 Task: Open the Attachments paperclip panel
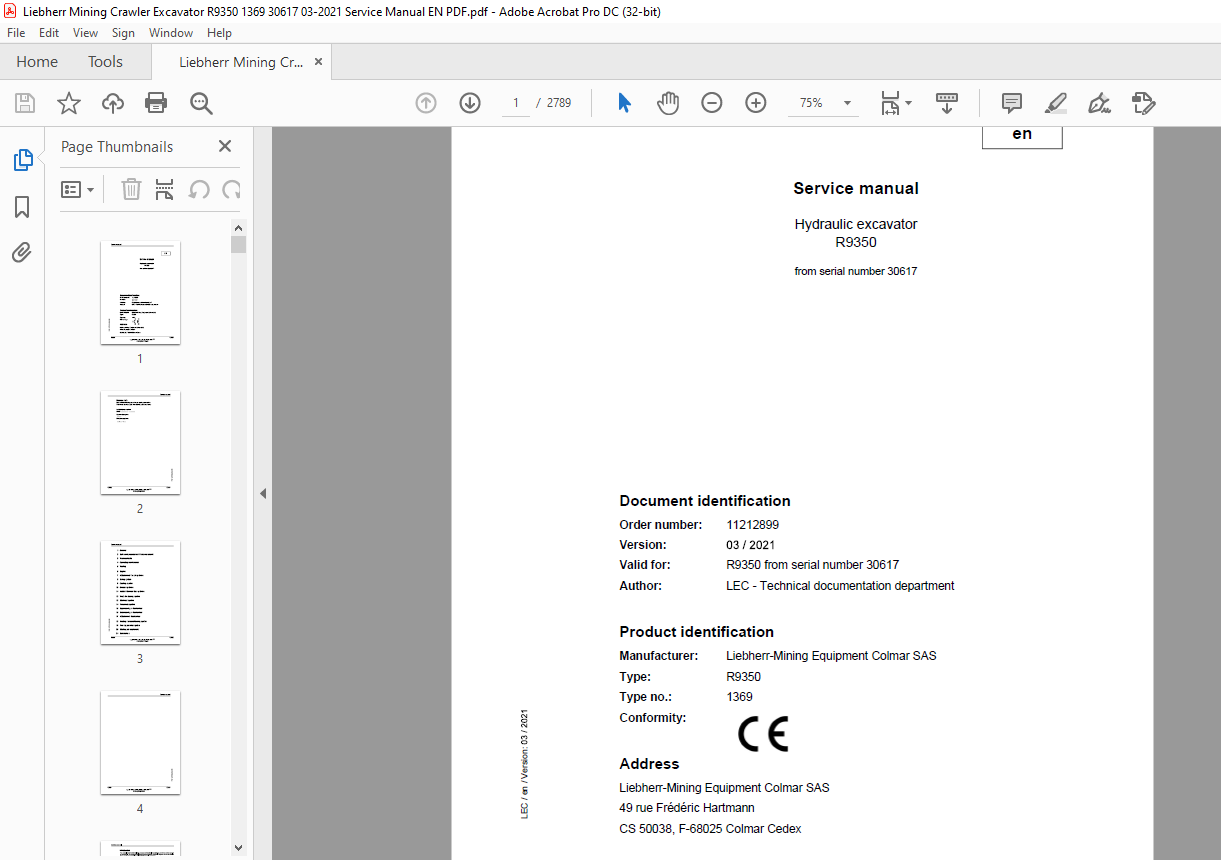pos(22,252)
